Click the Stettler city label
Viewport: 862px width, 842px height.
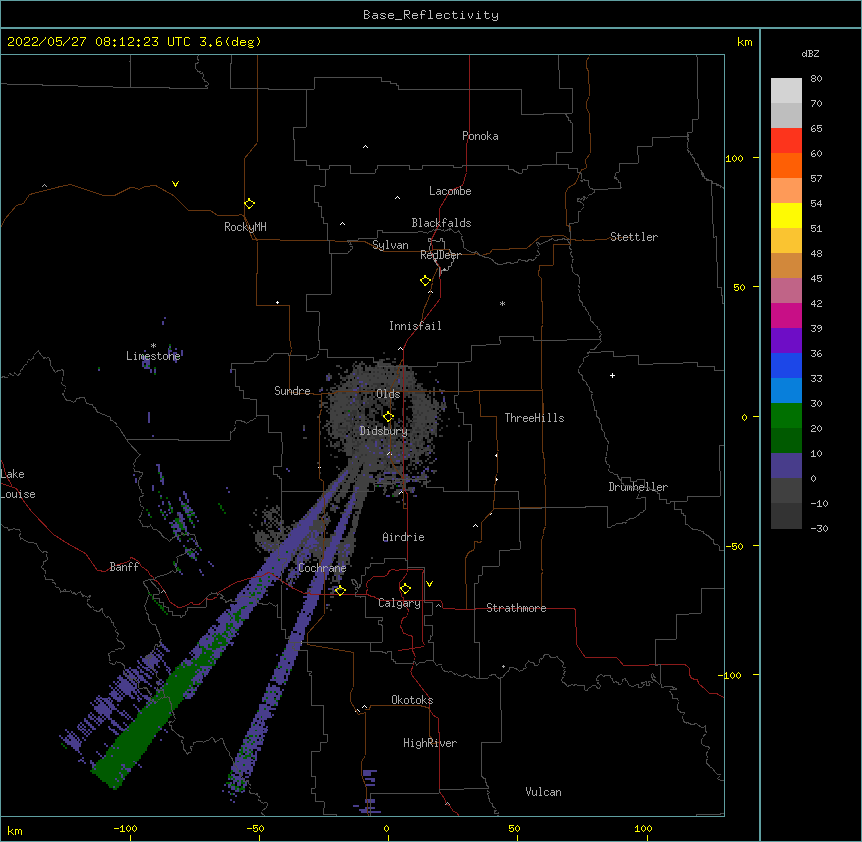633,237
